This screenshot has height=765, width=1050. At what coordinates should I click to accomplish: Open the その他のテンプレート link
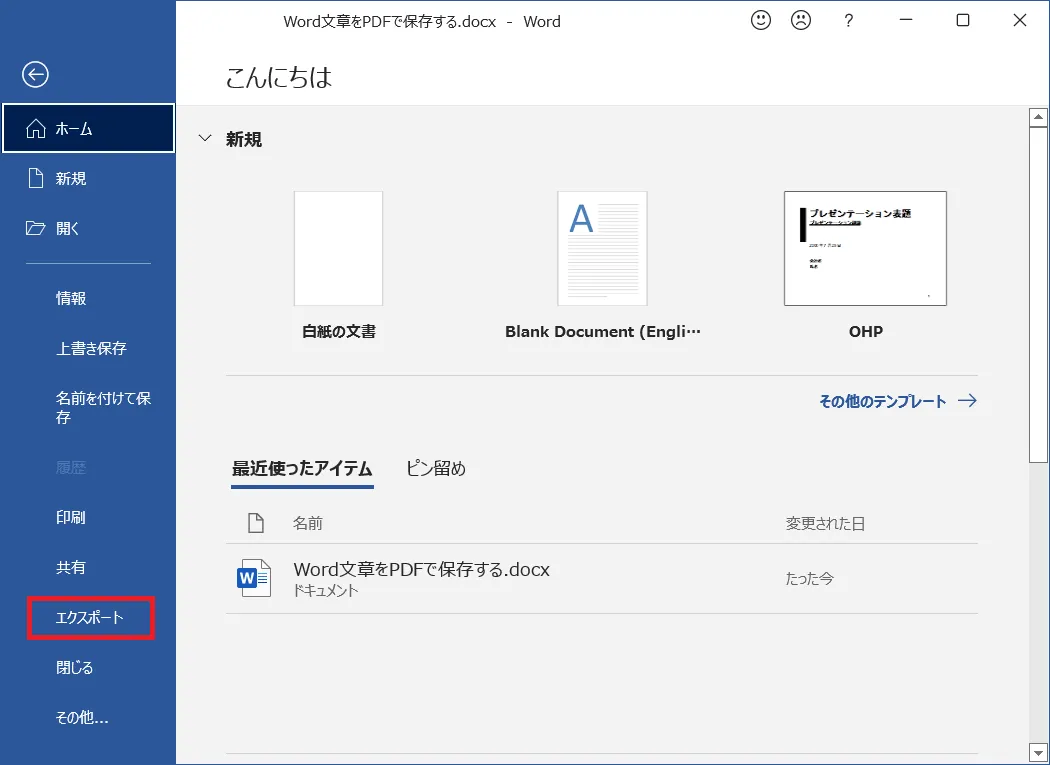pos(898,401)
